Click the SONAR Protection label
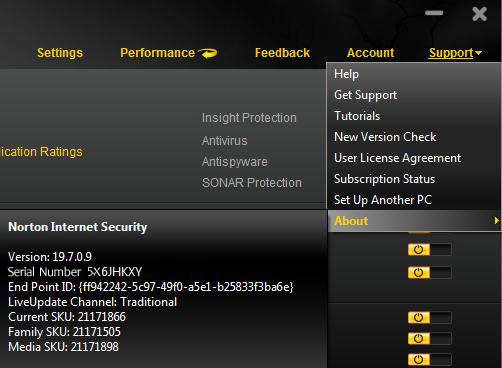The height and width of the screenshot is (368, 502). (252, 183)
